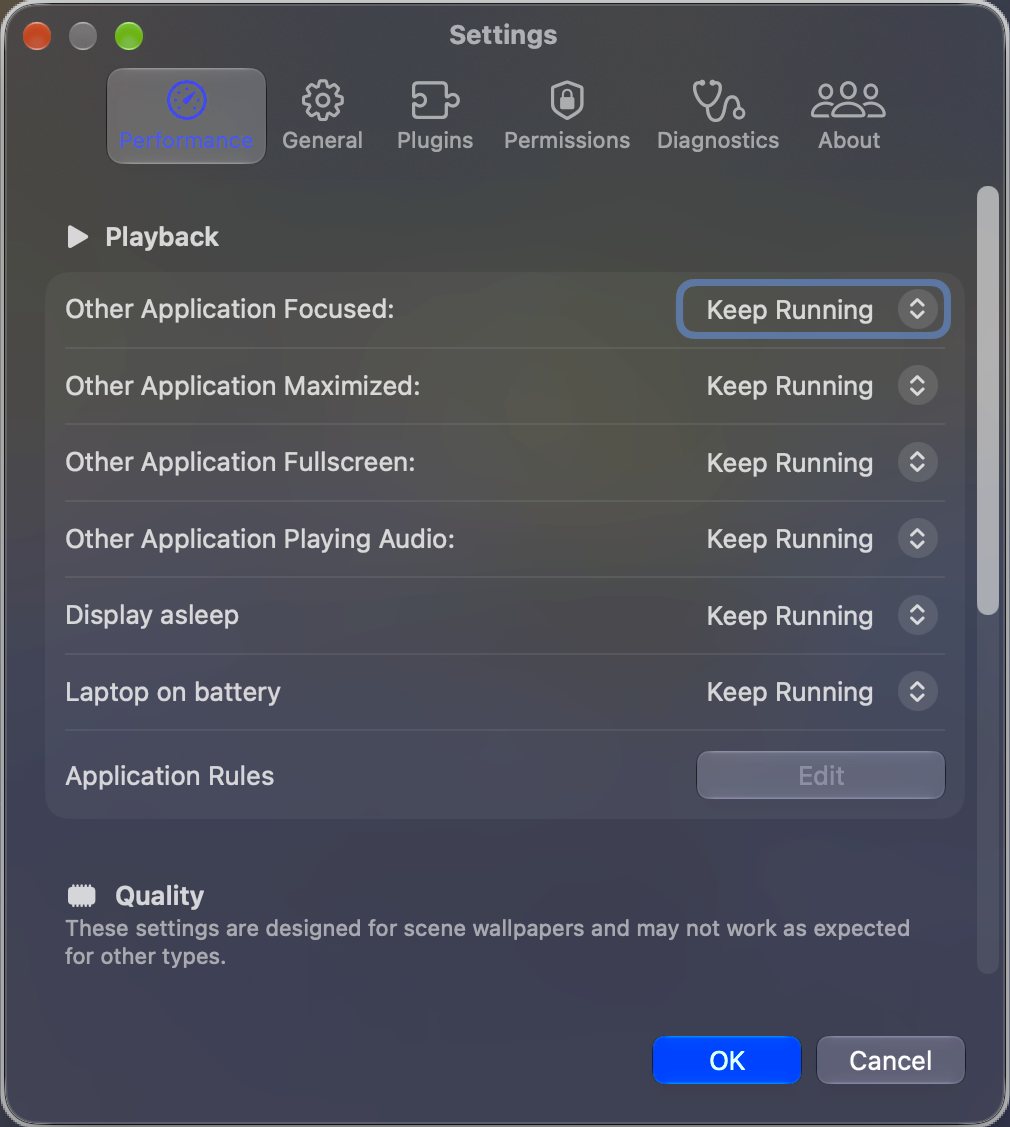1010x1127 pixels.
Task: Click the Playback play triangle icon
Action: click(77, 236)
